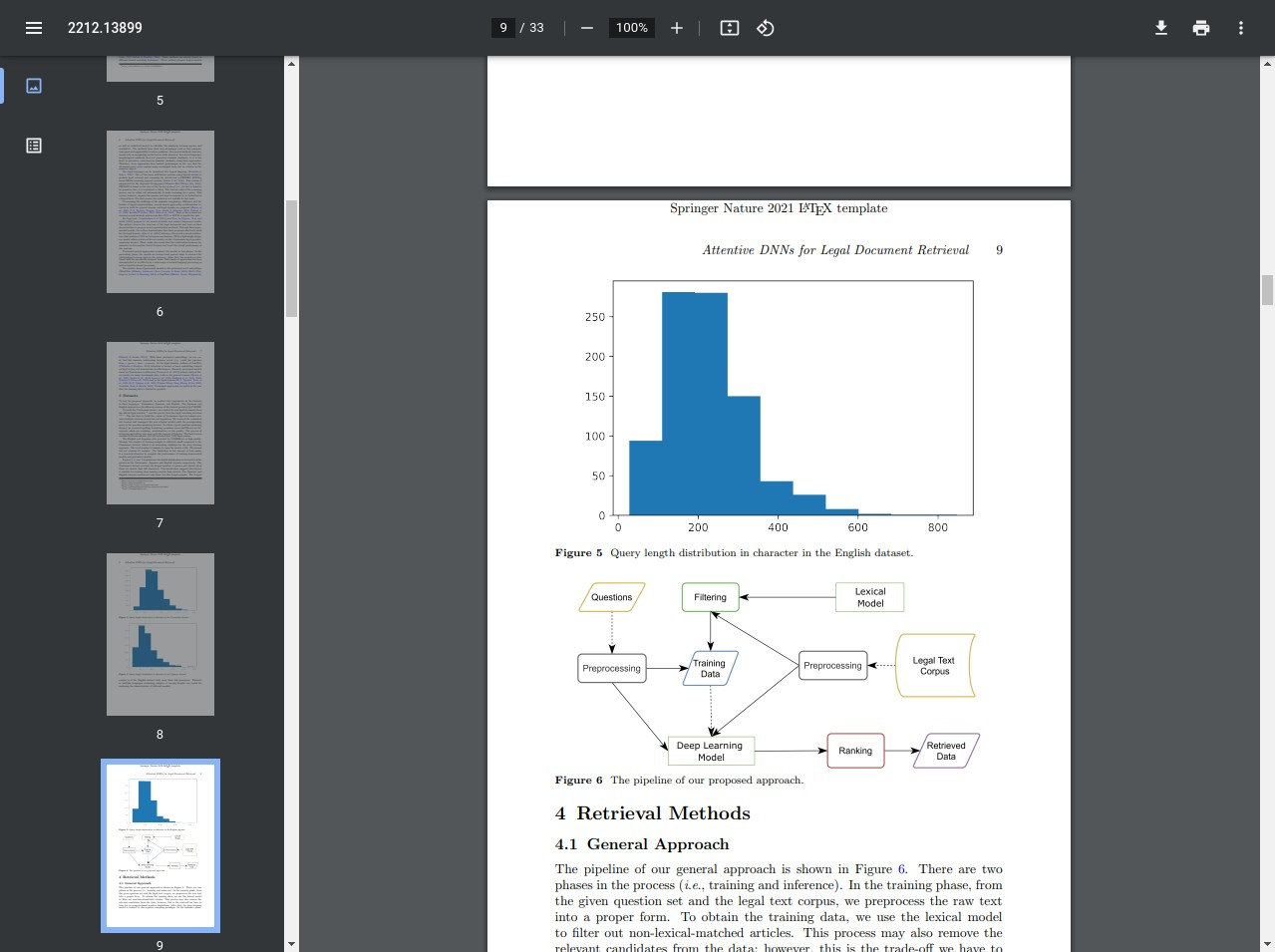Click the Figure 6 caption text

(679, 781)
